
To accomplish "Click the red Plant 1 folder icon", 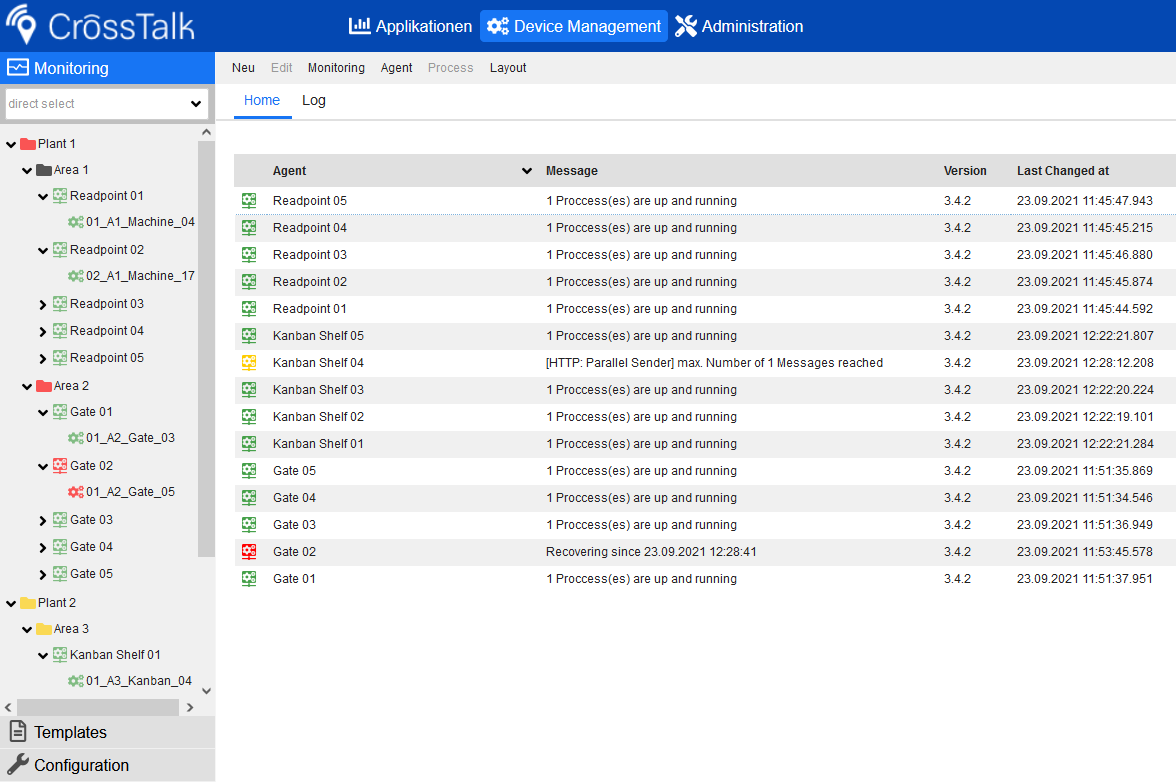I will click(28, 143).
